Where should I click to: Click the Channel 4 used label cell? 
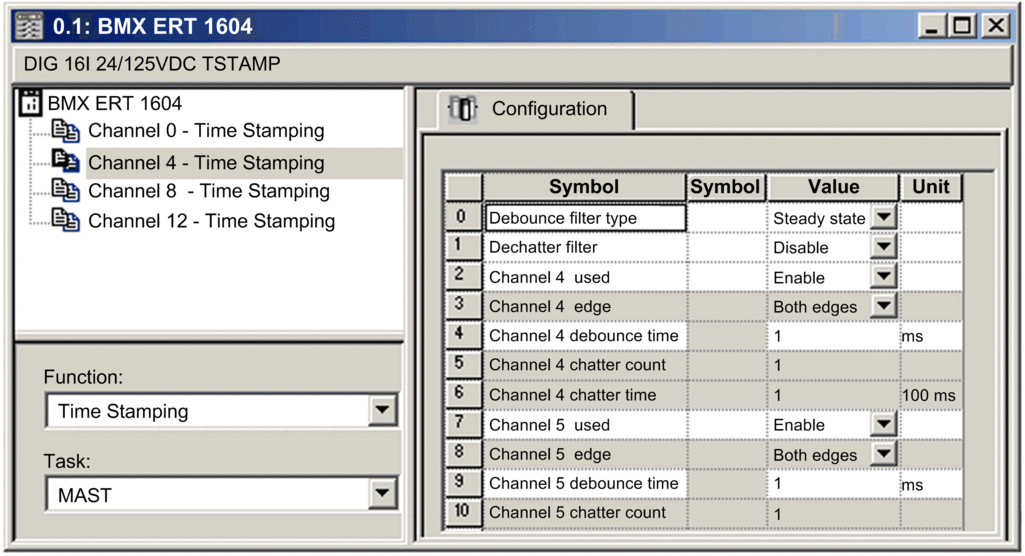point(585,277)
